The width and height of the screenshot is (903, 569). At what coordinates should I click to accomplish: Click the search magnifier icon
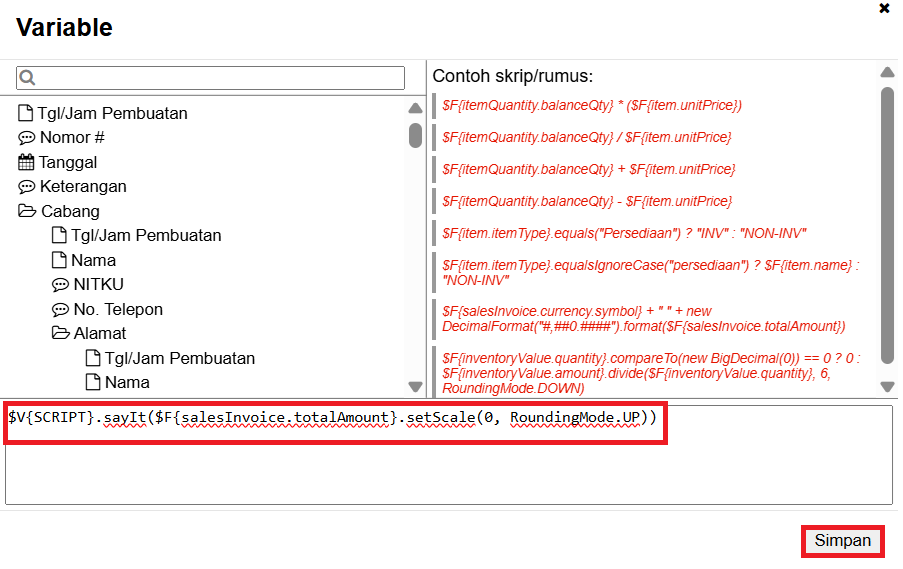pos(28,78)
